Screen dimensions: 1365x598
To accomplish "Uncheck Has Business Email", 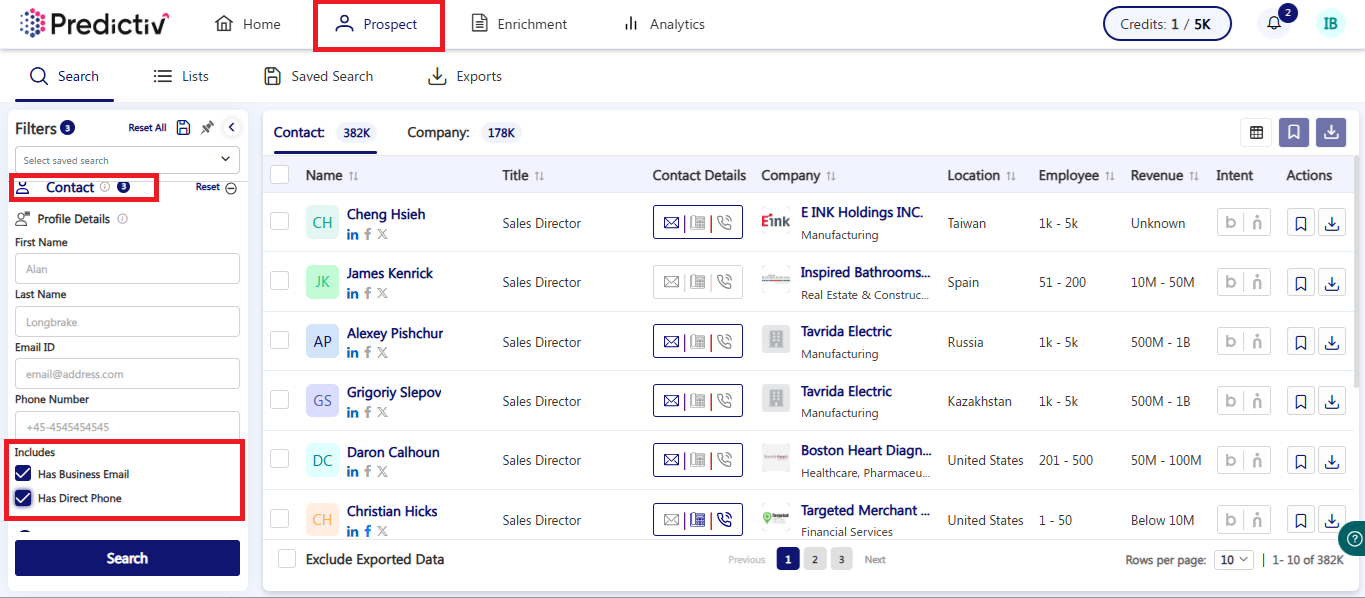I will [24, 474].
